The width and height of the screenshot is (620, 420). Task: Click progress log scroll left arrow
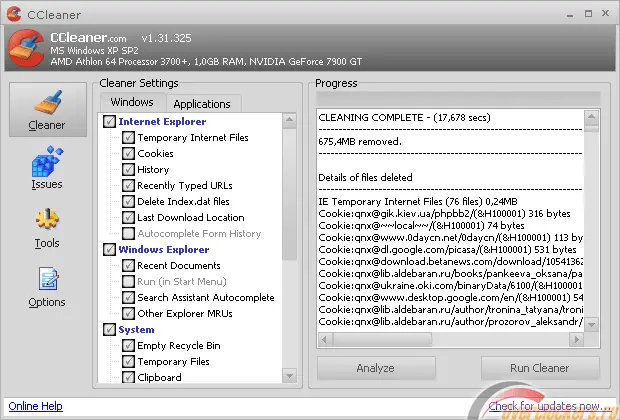tap(325, 340)
